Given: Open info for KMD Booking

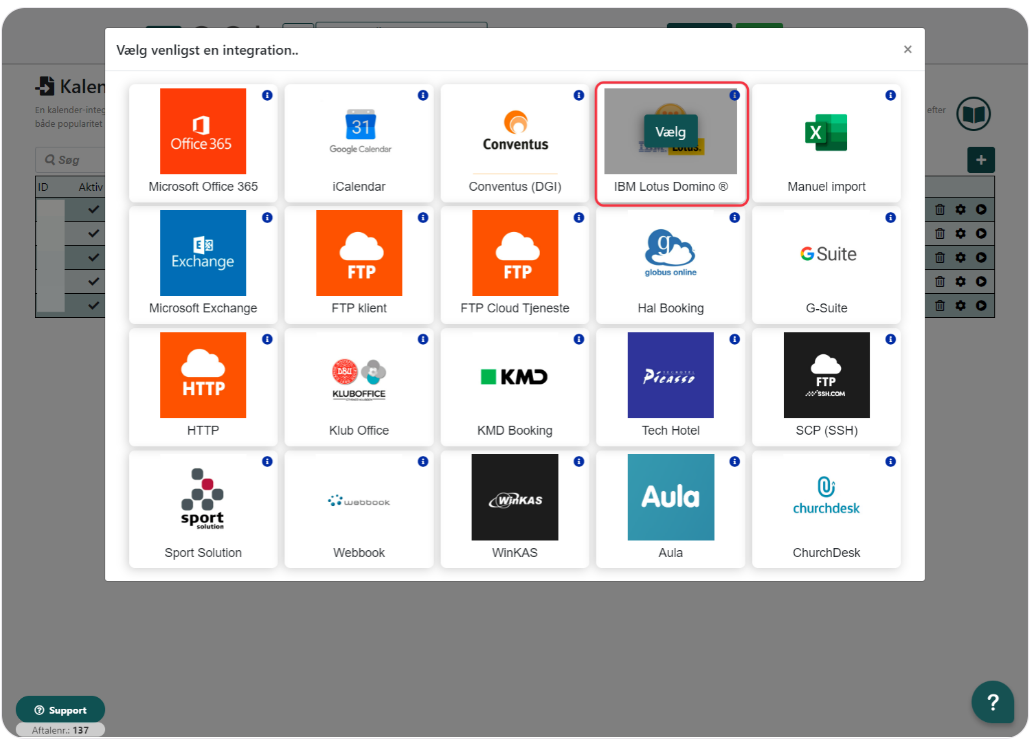Looking at the screenshot, I should 579,339.
